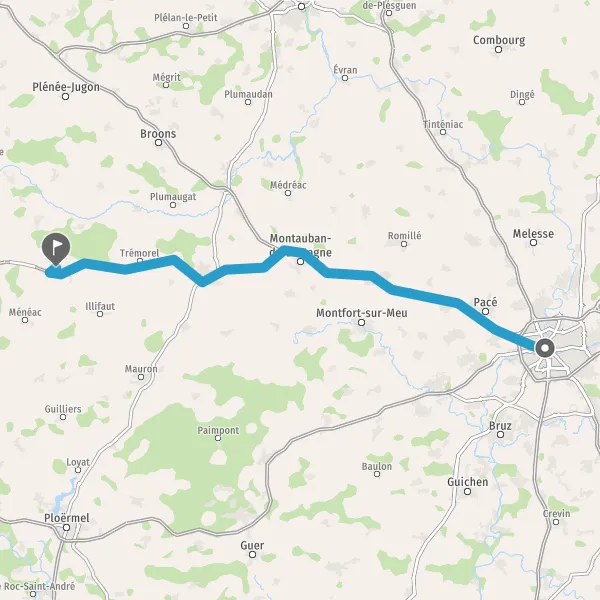This screenshot has height=600, width=600.
Task: Click the Pacé town circle
Action: point(485,311)
